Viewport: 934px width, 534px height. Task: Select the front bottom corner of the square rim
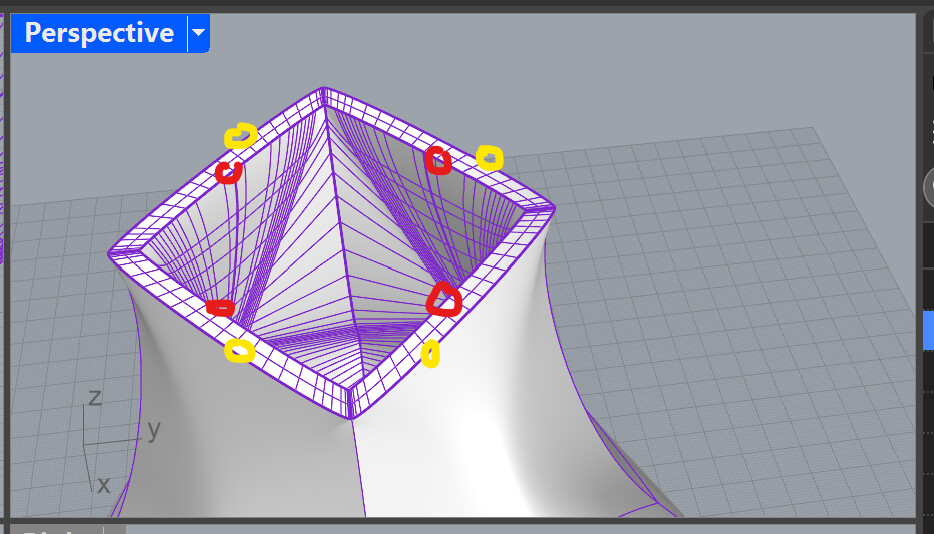(x=350, y=405)
